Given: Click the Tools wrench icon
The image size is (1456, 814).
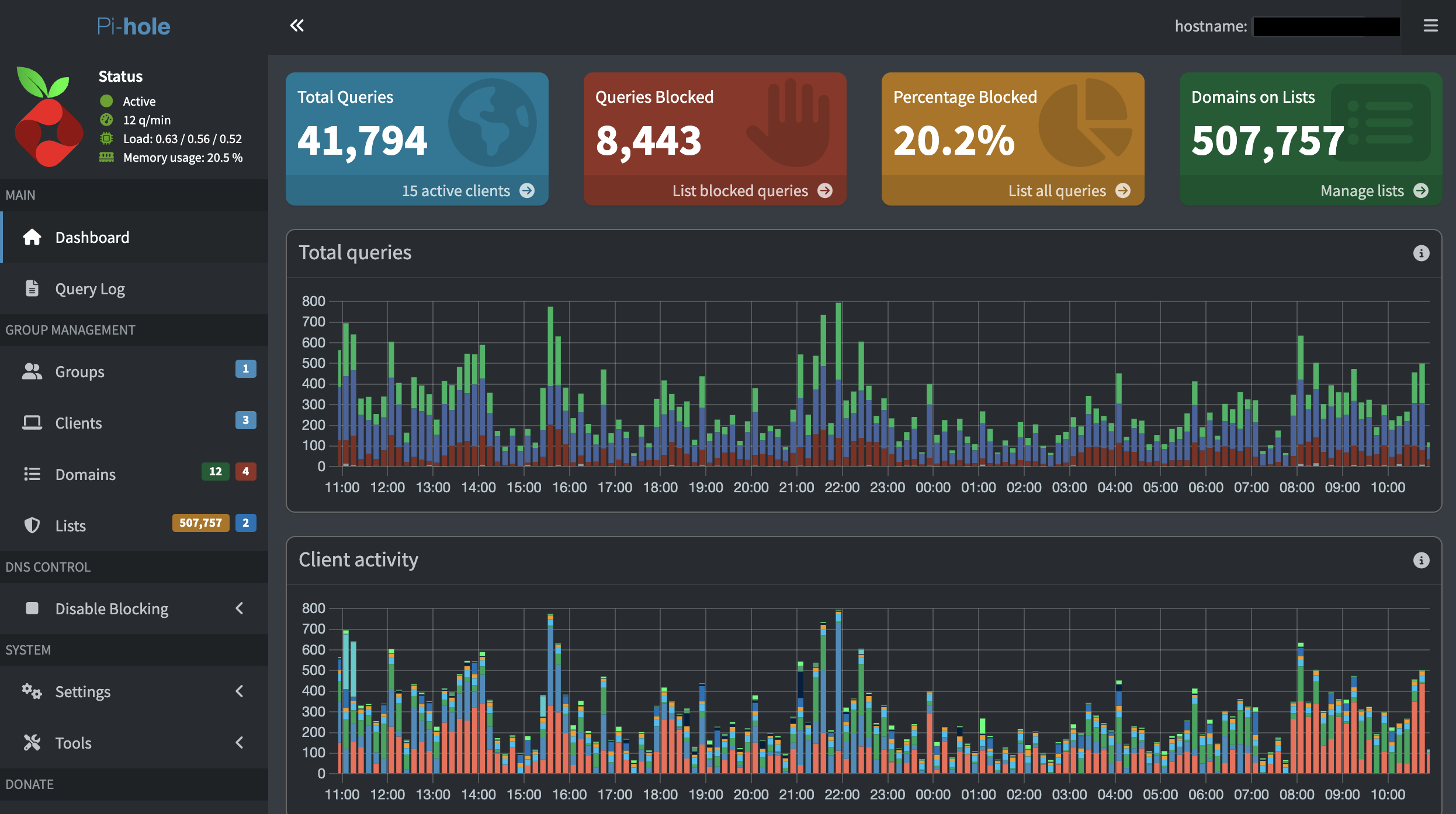Looking at the screenshot, I should [x=32, y=742].
